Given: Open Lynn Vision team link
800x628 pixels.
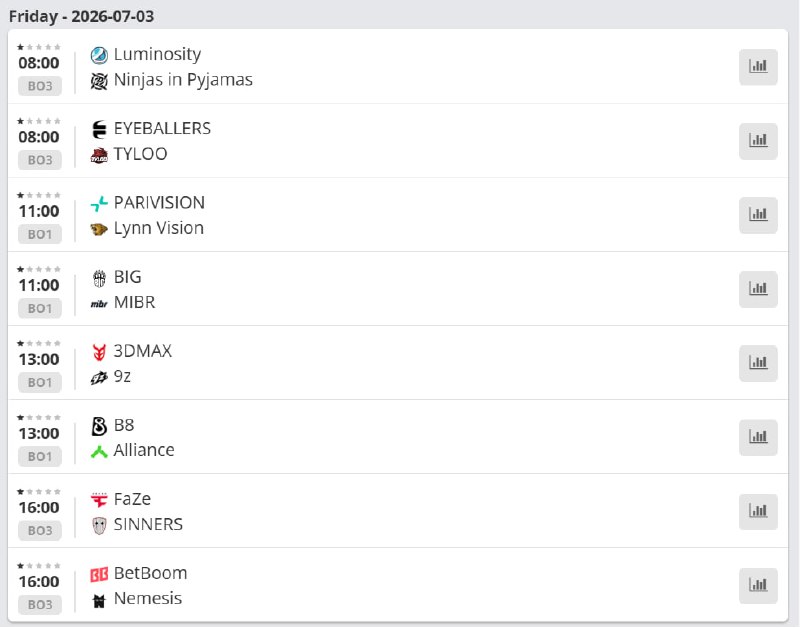Looking at the screenshot, I should tap(159, 228).
